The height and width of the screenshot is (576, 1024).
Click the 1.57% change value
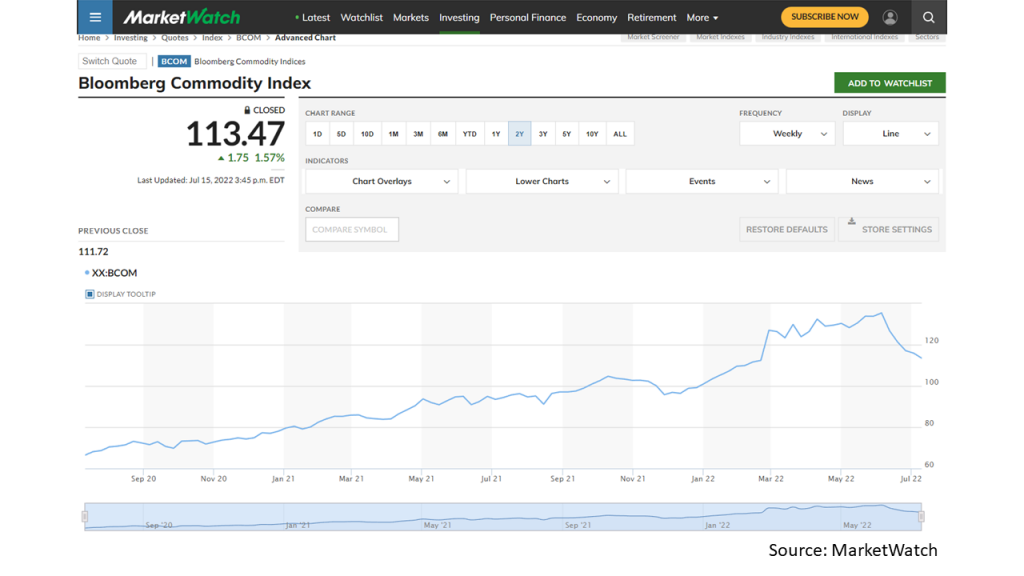tap(270, 158)
